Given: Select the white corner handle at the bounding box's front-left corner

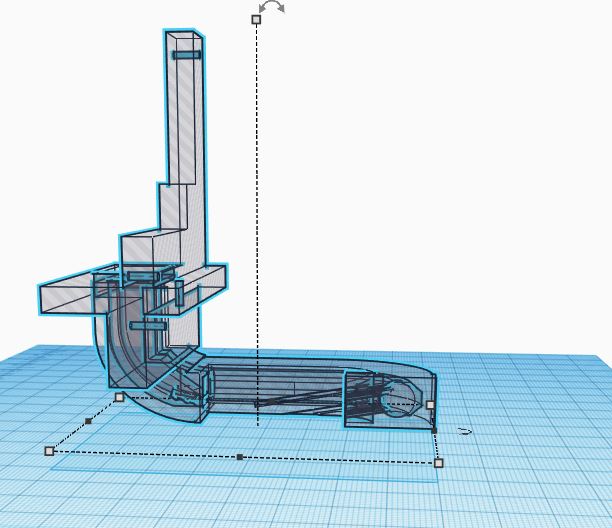Looking at the screenshot, I should 49,451.
